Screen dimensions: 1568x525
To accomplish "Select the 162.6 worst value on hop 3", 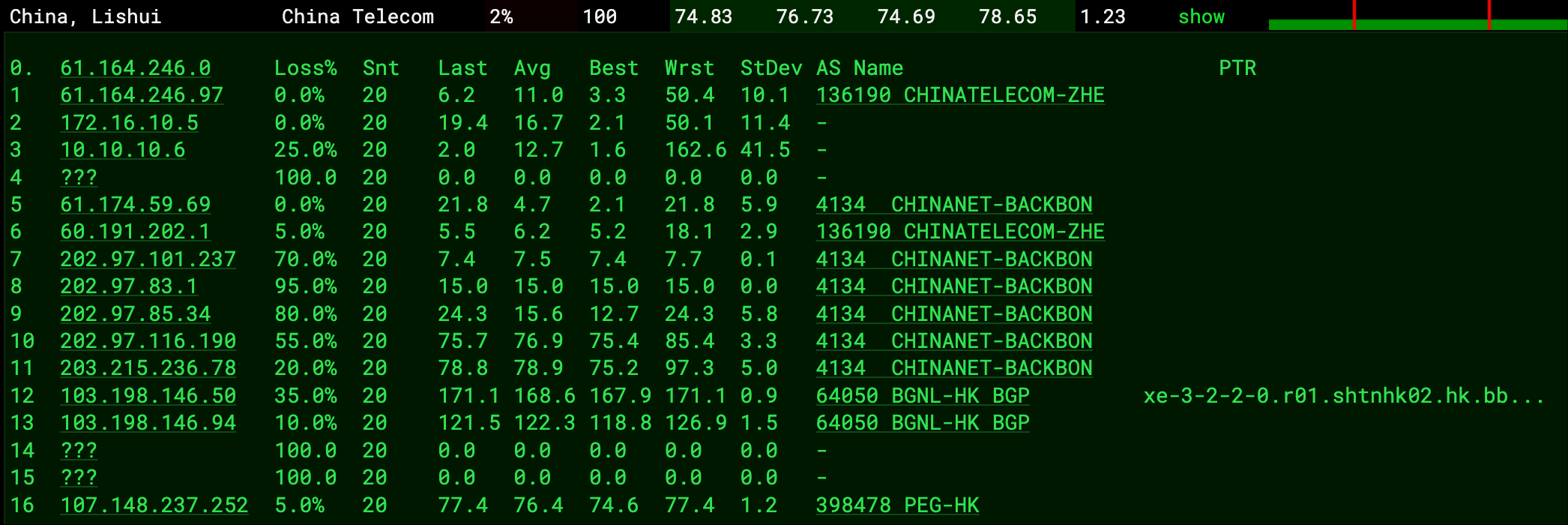I will (x=696, y=150).
